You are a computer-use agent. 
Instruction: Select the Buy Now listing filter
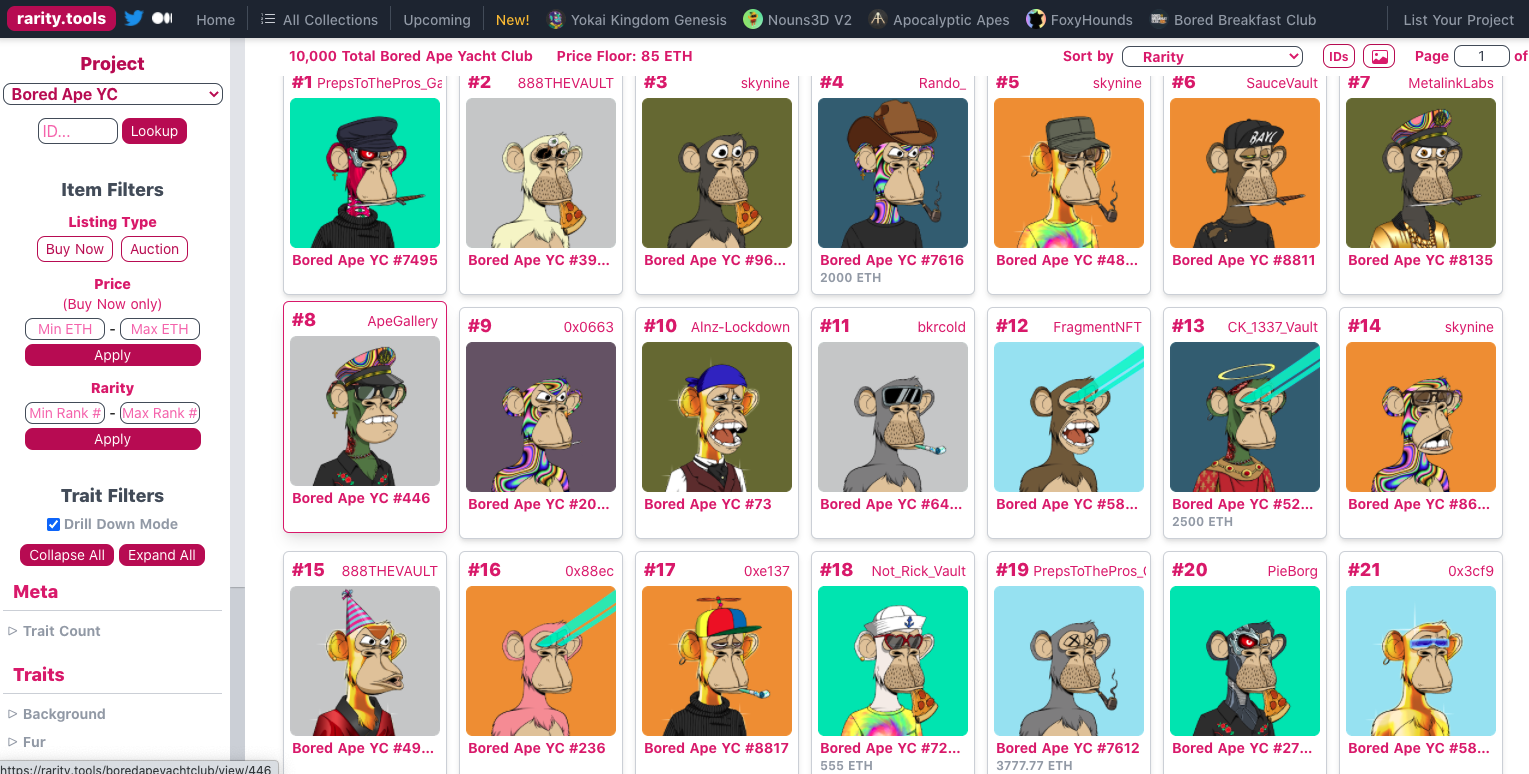click(x=75, y=249)
